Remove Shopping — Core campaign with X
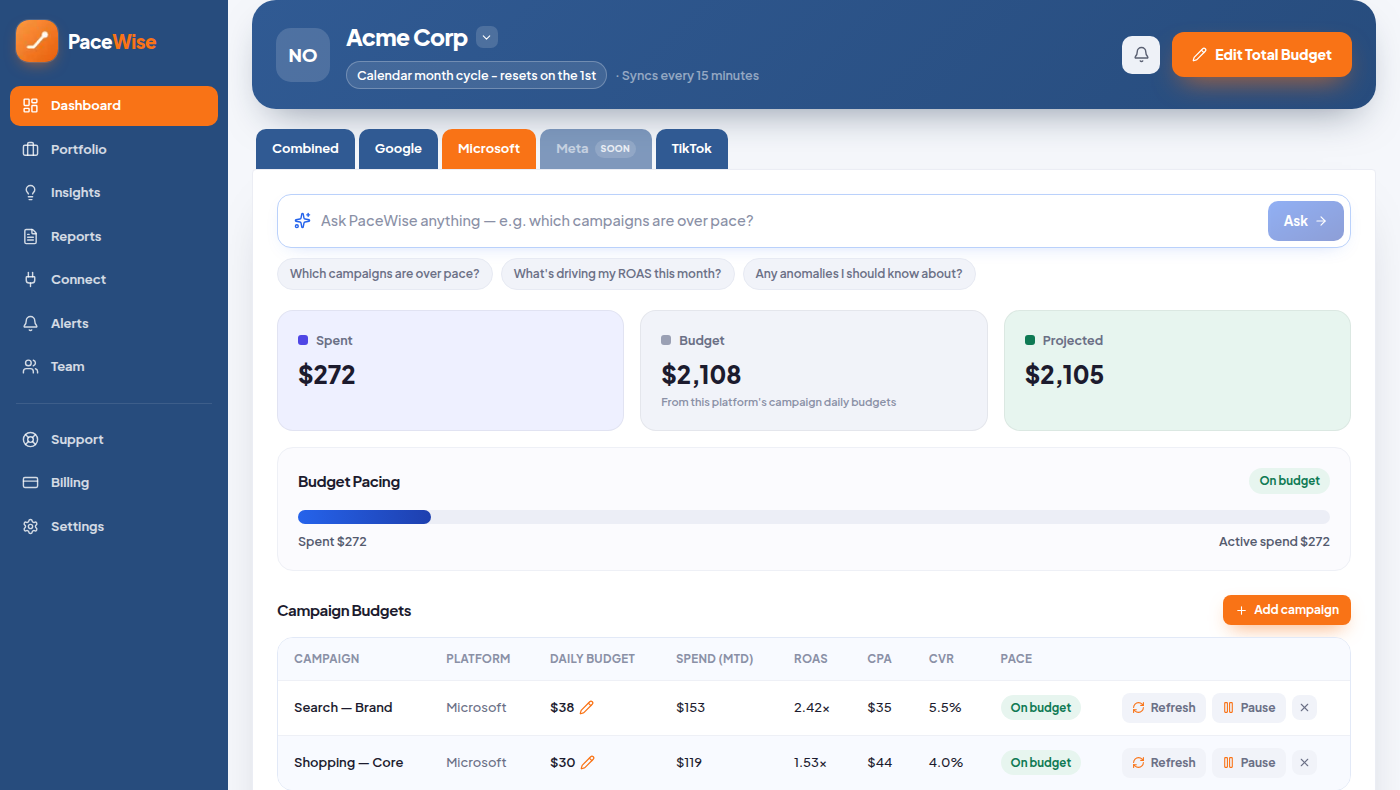The width and height of the screenshot is (1400, 790). tap(1304, 763)
